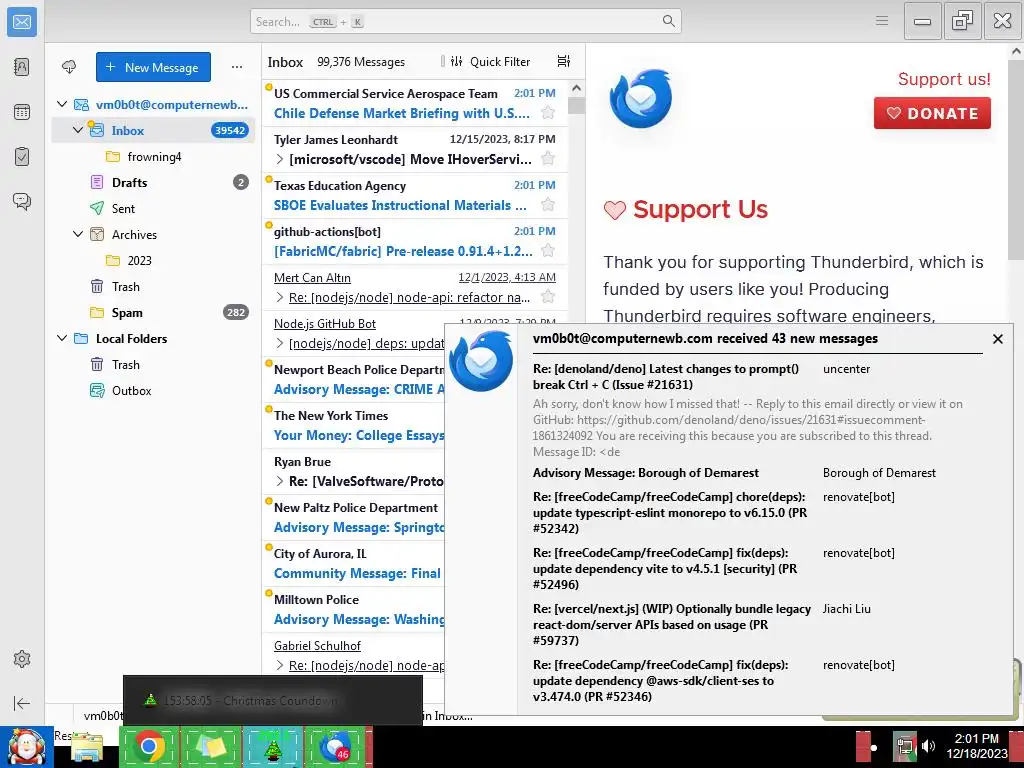The height and width of the screenshot is (768, 1024).
Task: Click the Get Messages cloud icon
Action: pos(69,67)
